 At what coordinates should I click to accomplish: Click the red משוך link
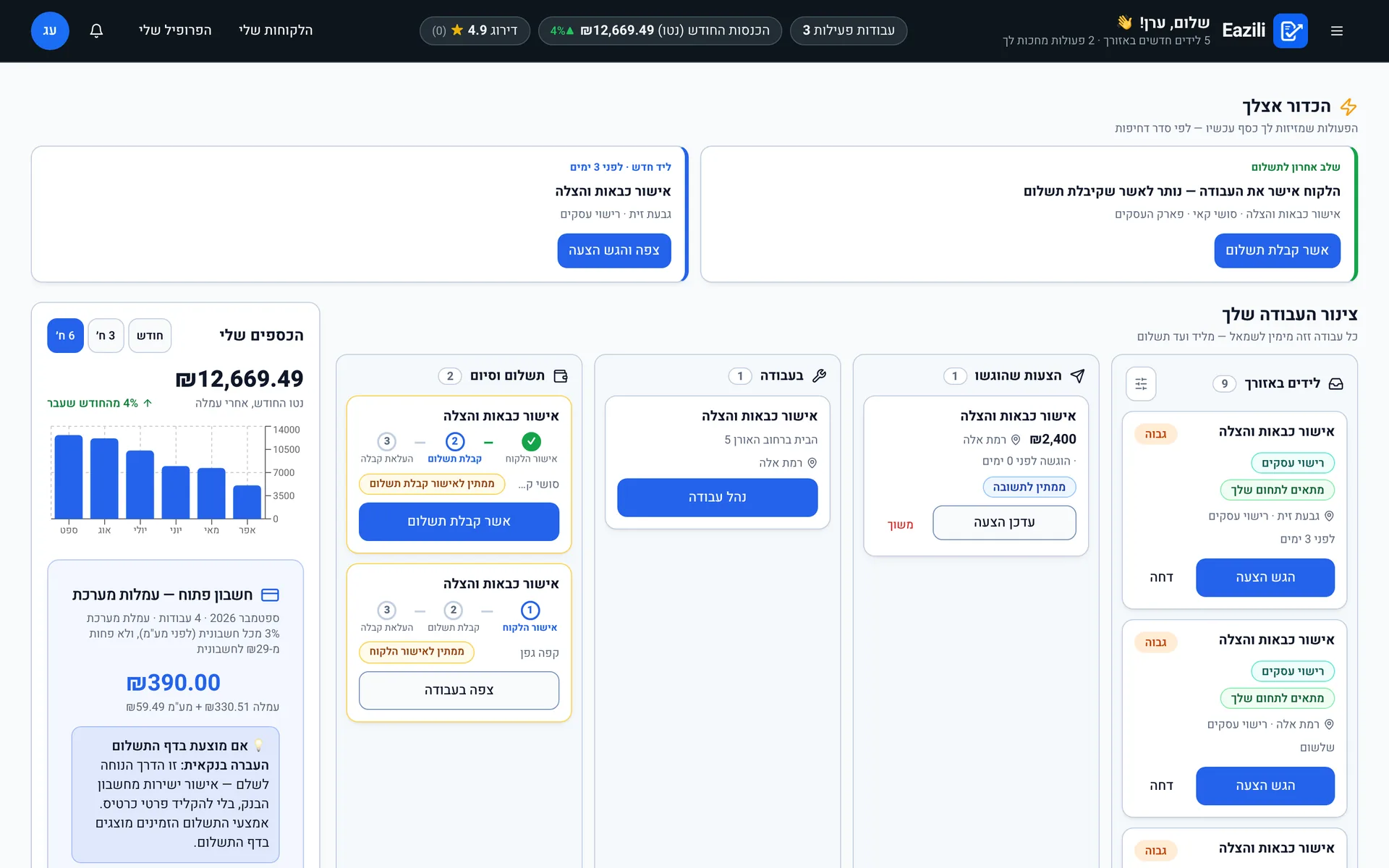900,524
